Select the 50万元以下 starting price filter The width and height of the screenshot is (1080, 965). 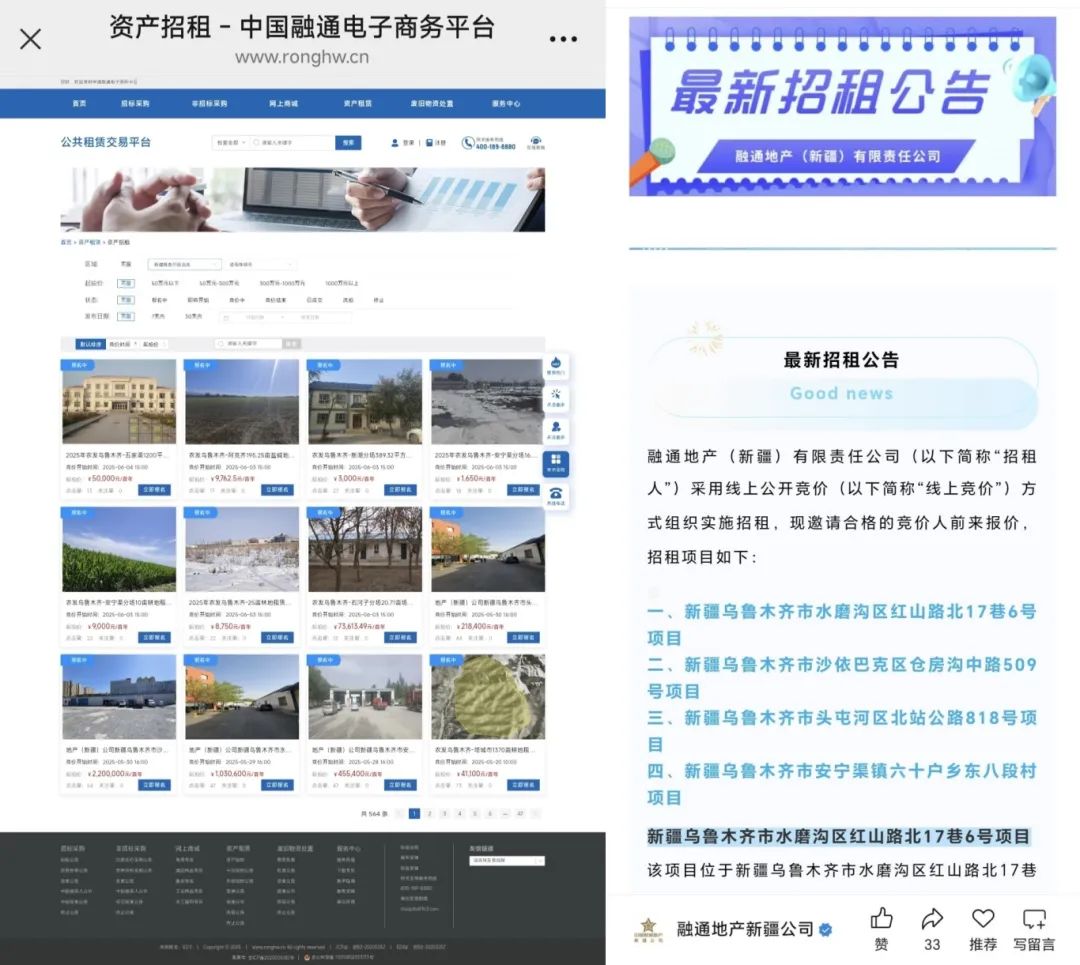pyautogui.click(x=163, y=283)
